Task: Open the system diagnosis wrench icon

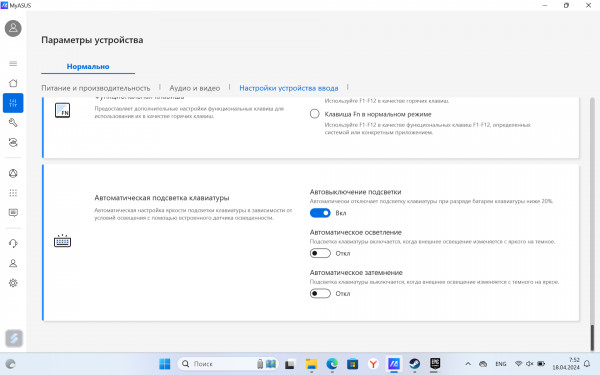Action: [x=13, y=122]
